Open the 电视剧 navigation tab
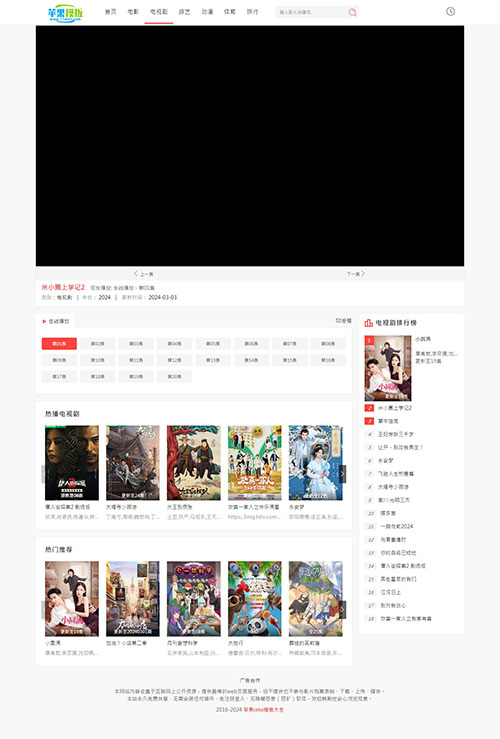 pos(159,12)
